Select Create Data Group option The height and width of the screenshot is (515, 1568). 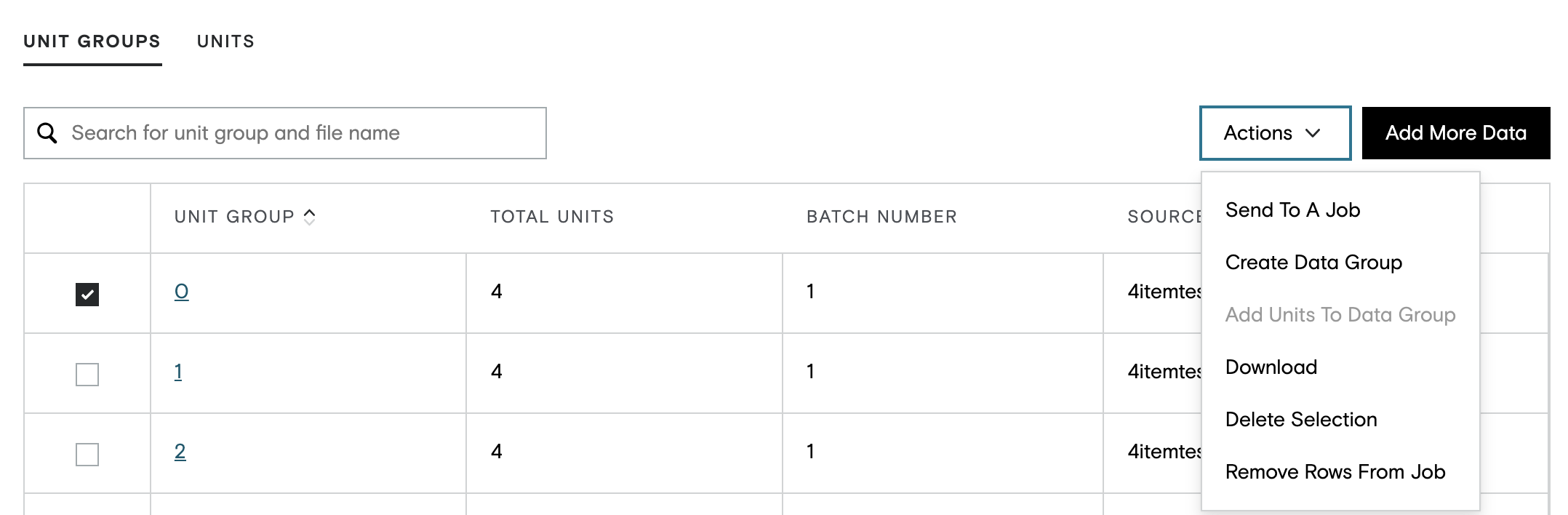coord(1313,263)
